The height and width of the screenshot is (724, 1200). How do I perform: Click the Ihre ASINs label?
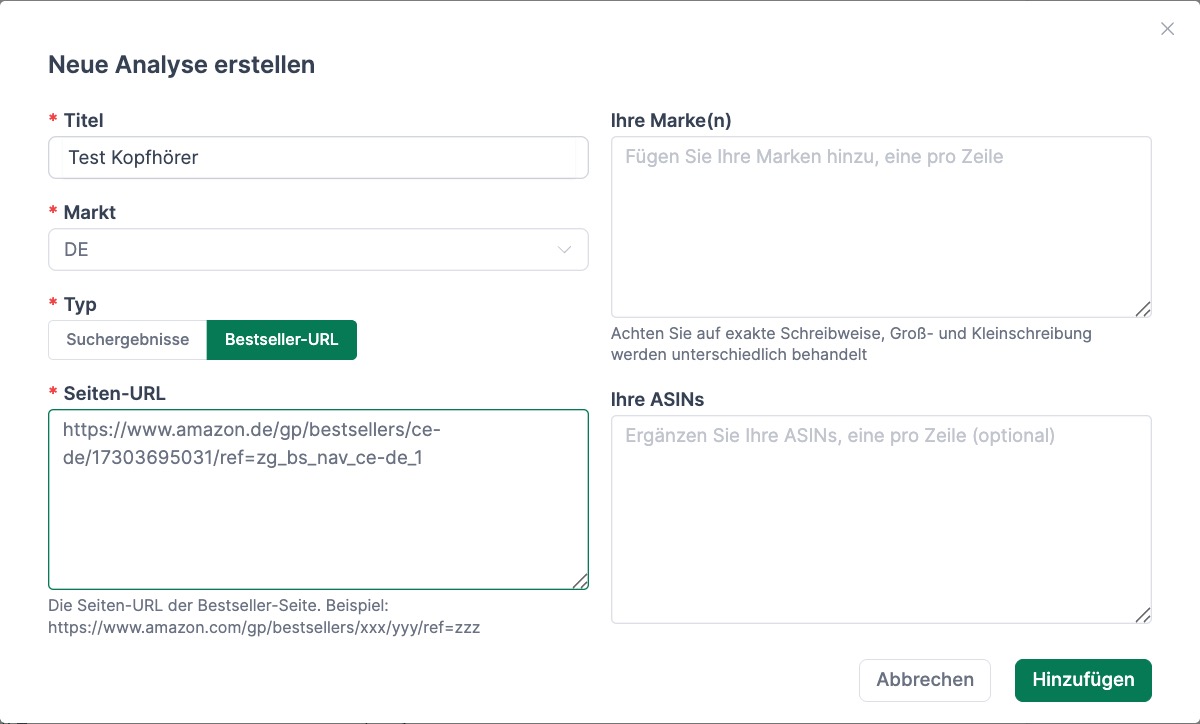(657, 399)
